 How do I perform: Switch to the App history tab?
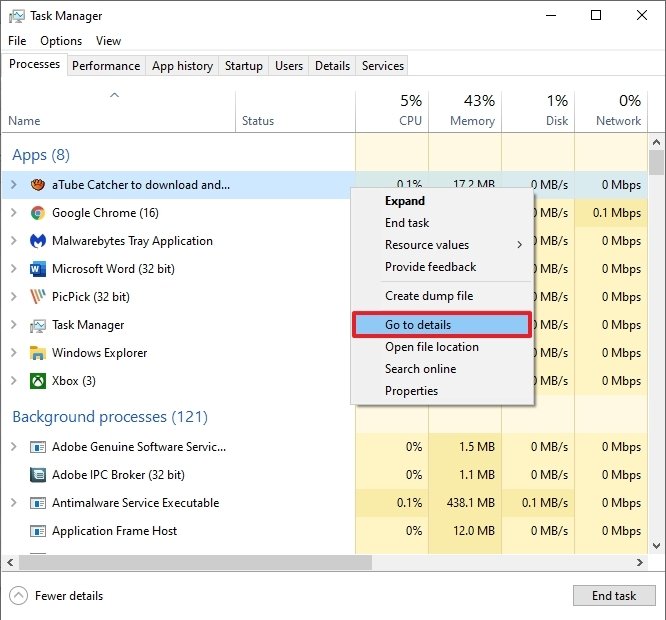[182, 66]
